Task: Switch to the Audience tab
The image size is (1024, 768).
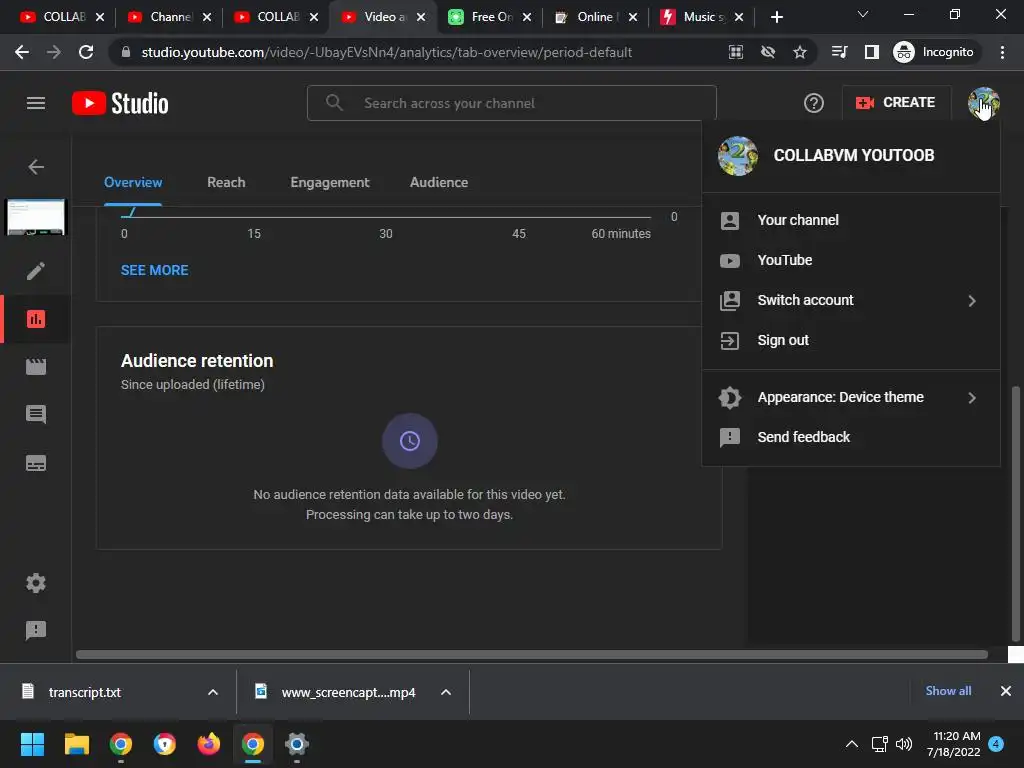Action: [x=439, y=183]
